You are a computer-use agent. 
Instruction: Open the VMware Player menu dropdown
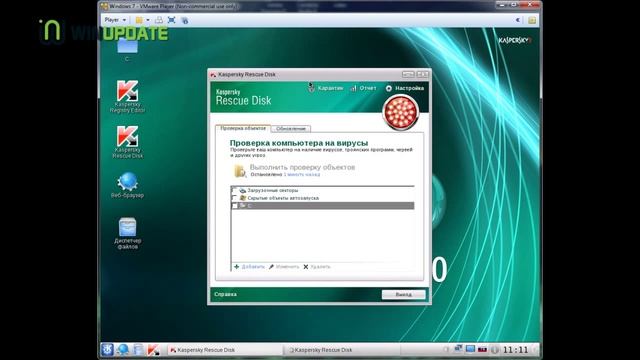click(x=115, y=20)
